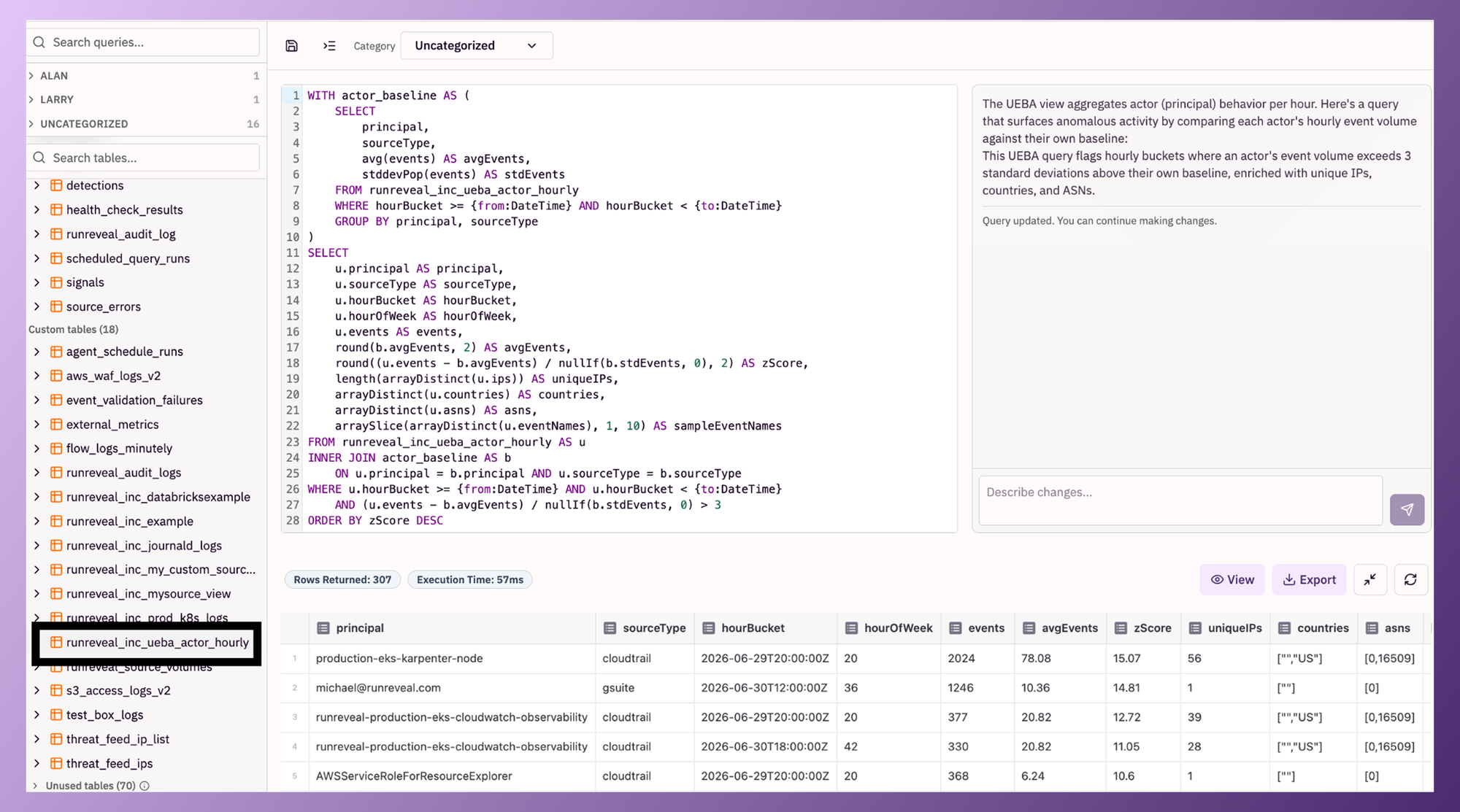Select the threat_feed_ip_list table
The image size is (1460, 812).
coord(118,739)
